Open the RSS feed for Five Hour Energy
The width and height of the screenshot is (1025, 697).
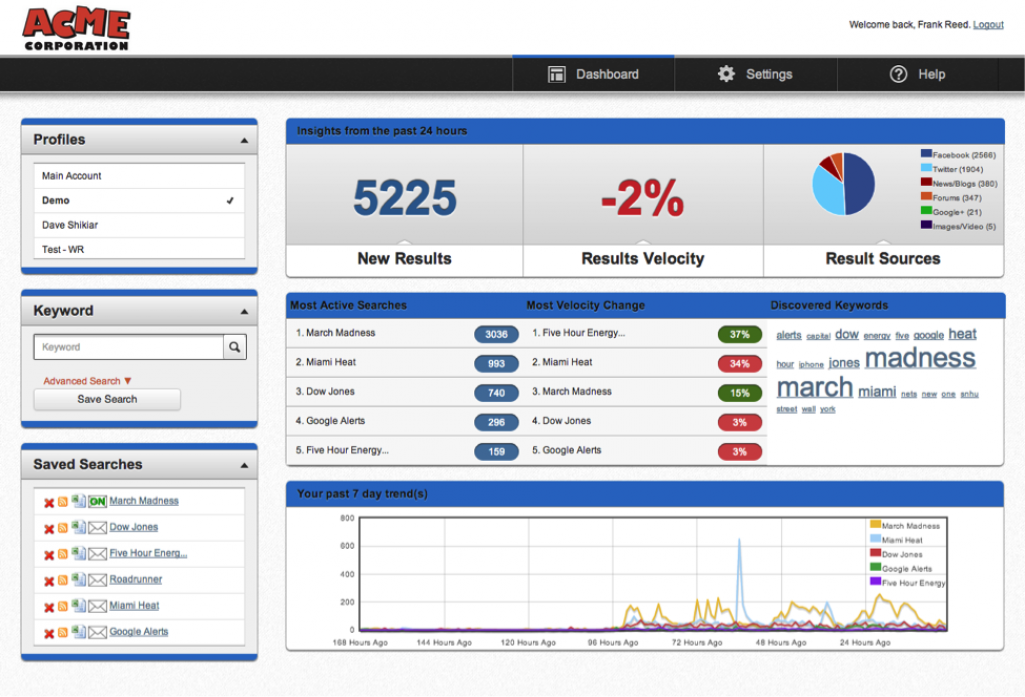click(63, 553)
